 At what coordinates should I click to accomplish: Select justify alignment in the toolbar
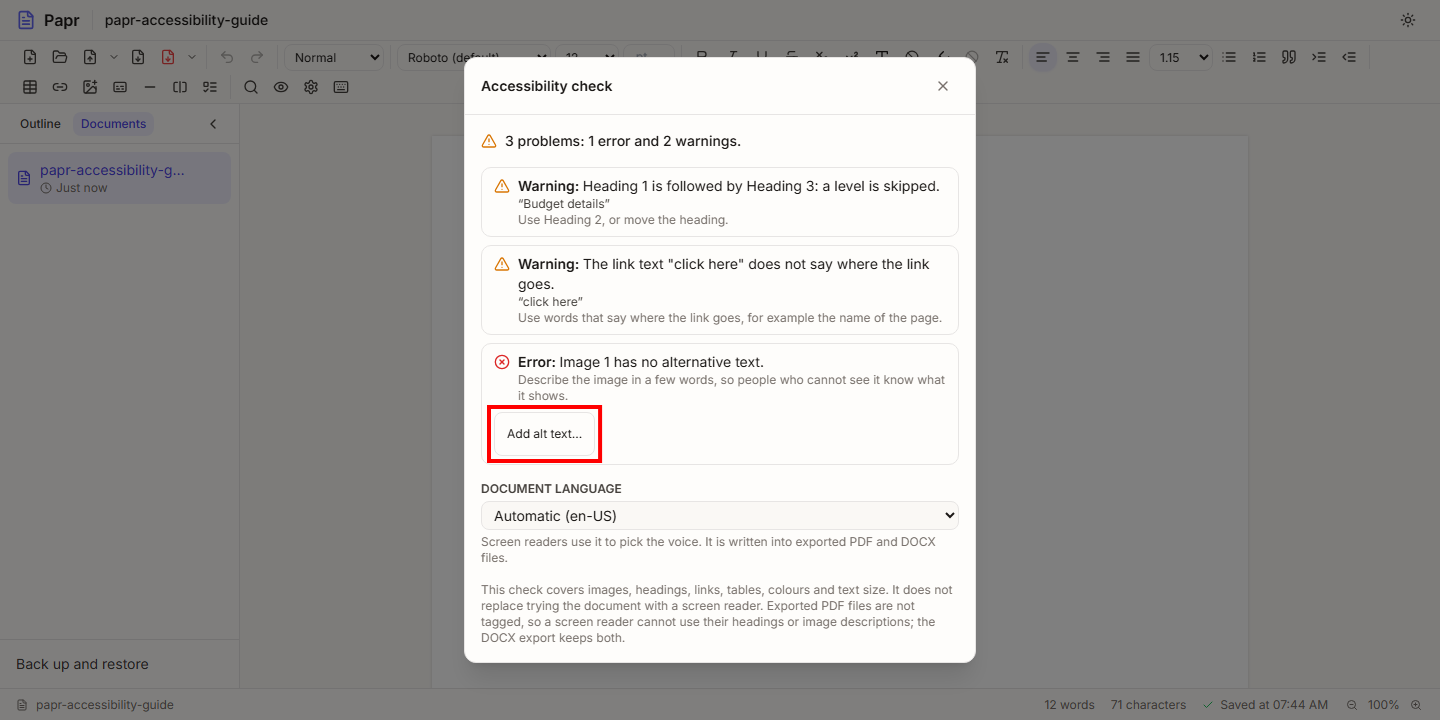(x=1133, y=57)
